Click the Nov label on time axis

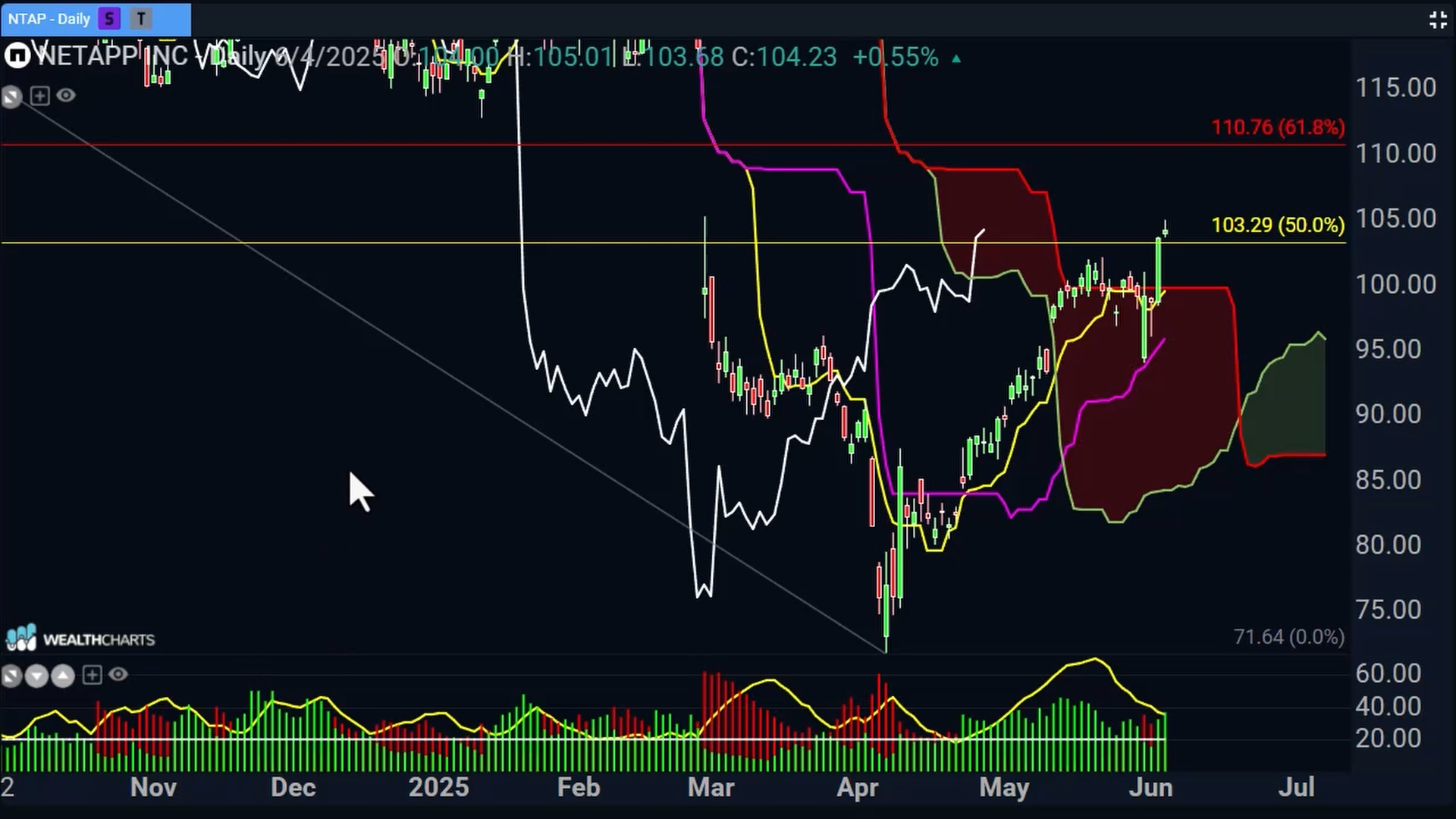pyautogui.click(x=153, y=787)
